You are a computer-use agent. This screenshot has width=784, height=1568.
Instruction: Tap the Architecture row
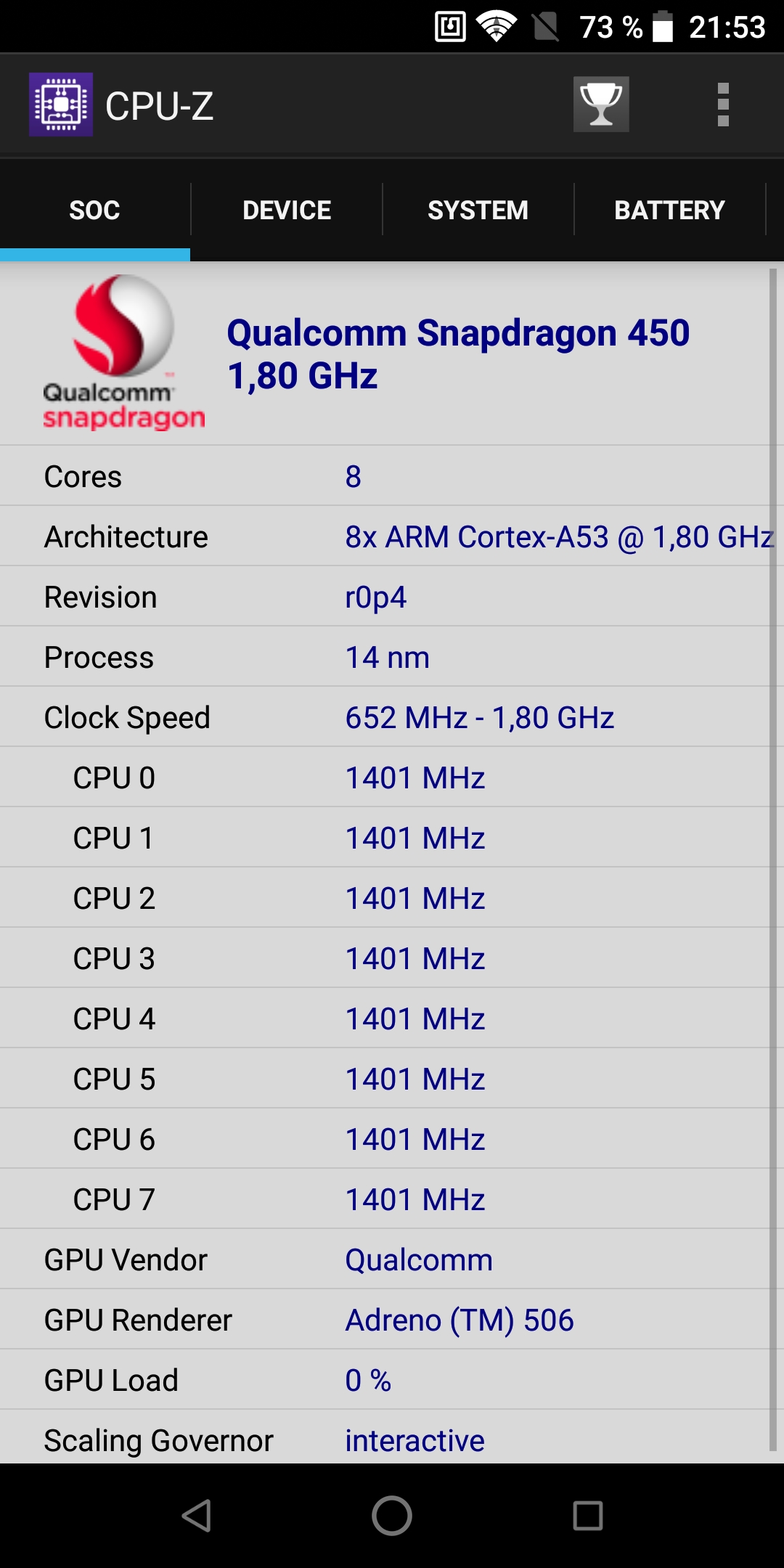click(x=385, y=536)
